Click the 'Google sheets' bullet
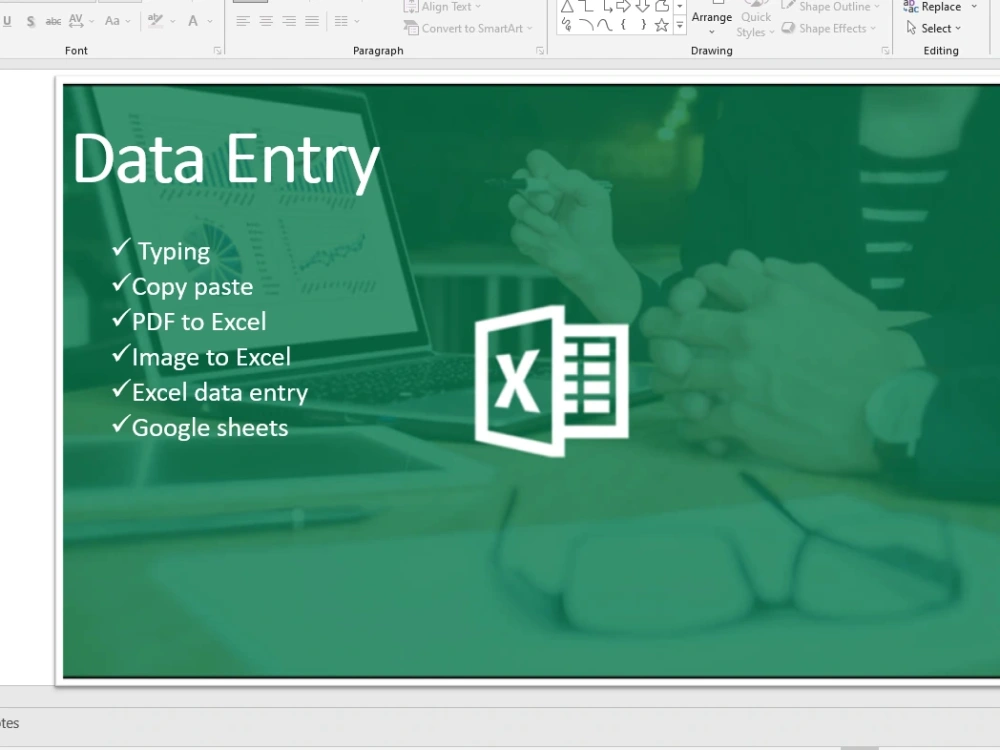This screenshot has height=750, width=1000. coord(210,428)
